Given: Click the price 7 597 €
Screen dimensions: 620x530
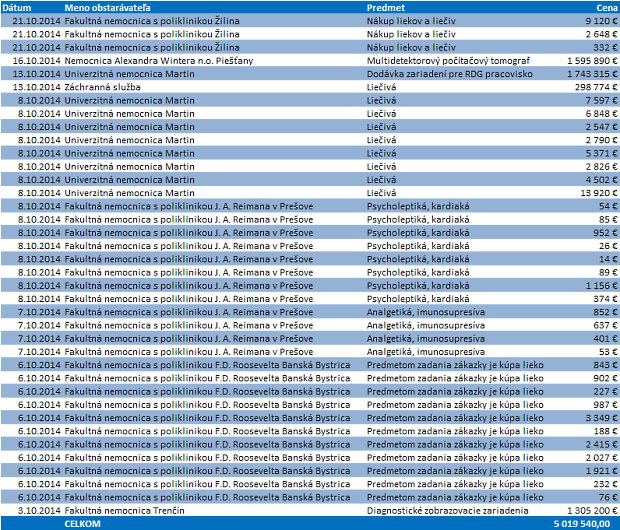Looking at the screenshot, I should pyautogui.click(x=601, y=100).
